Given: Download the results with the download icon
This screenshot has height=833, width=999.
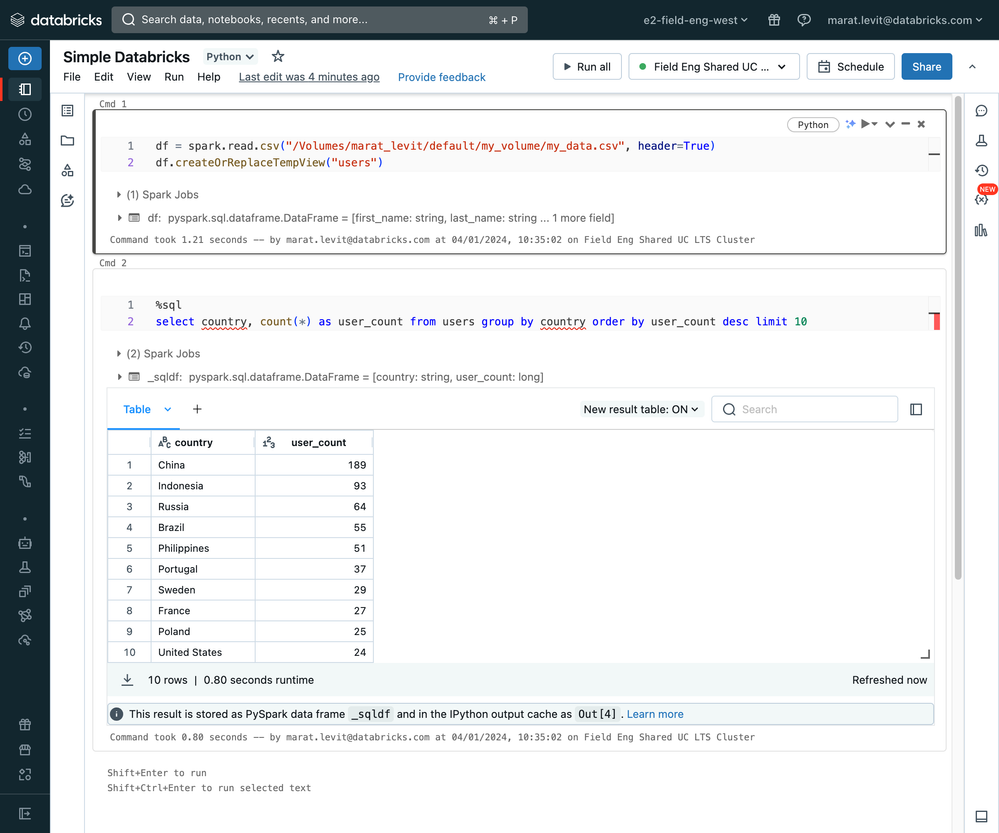Looking at the screenshot, I should tap(128, 680).
